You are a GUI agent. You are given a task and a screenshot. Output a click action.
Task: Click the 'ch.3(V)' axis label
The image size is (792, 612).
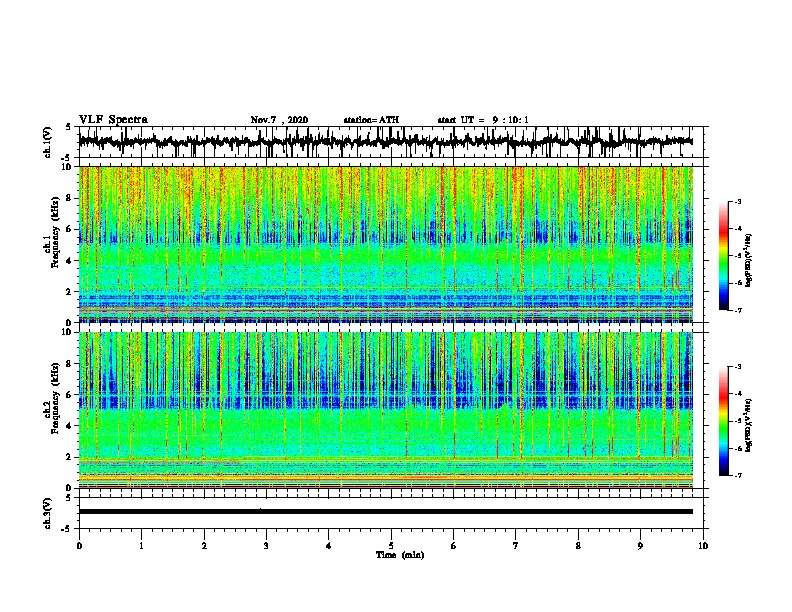pyautogui.click(x=48, y=513)
